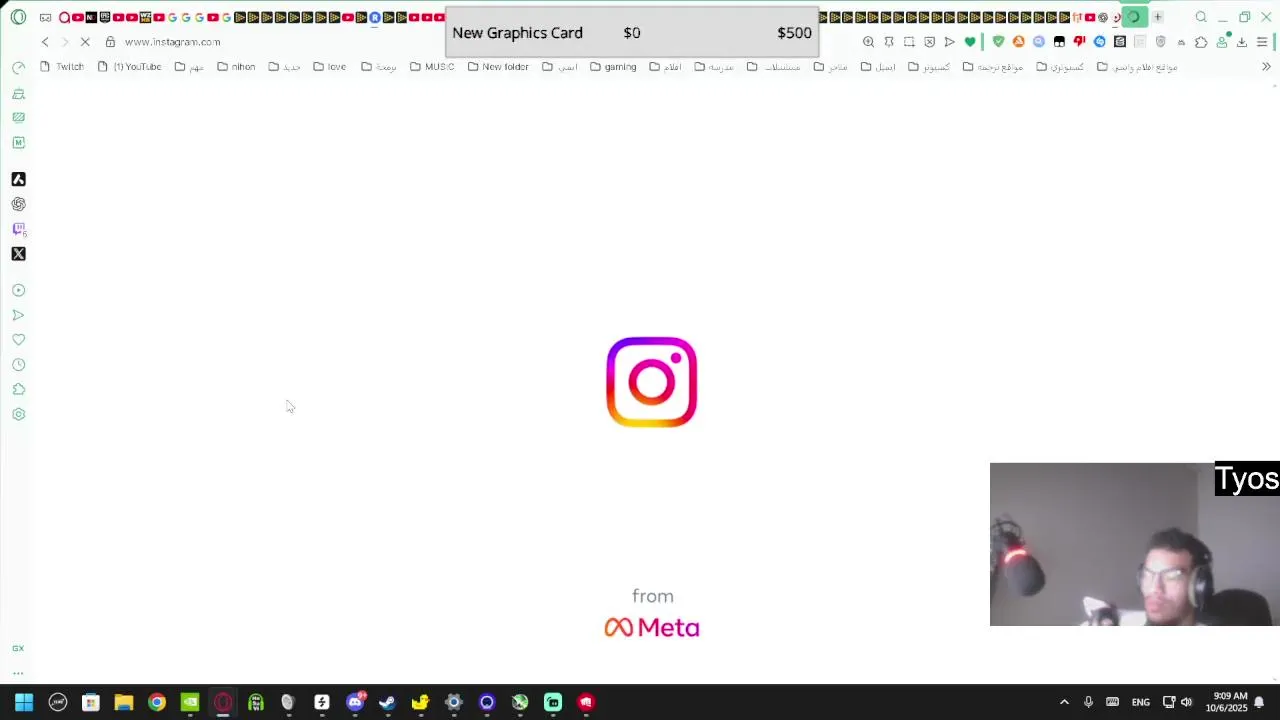Expand the gaming bookmarks folder
The width and height of the screenshot is (1280, 720).
coord(613,67)
